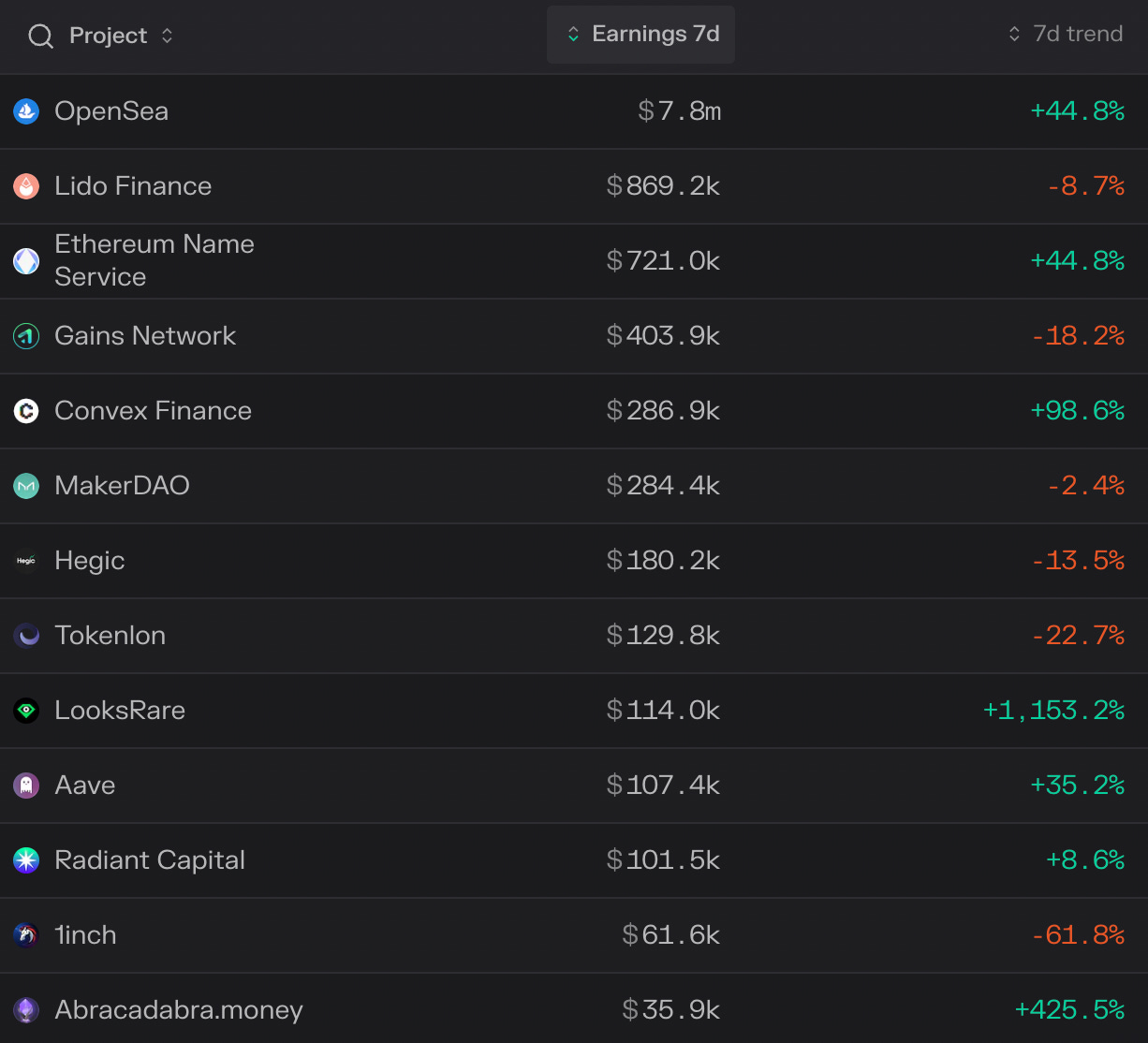Open the Lido Finance project name
Viewport: 1148px width, 1043px height.
pyautogui.click(x=133, y=186)
